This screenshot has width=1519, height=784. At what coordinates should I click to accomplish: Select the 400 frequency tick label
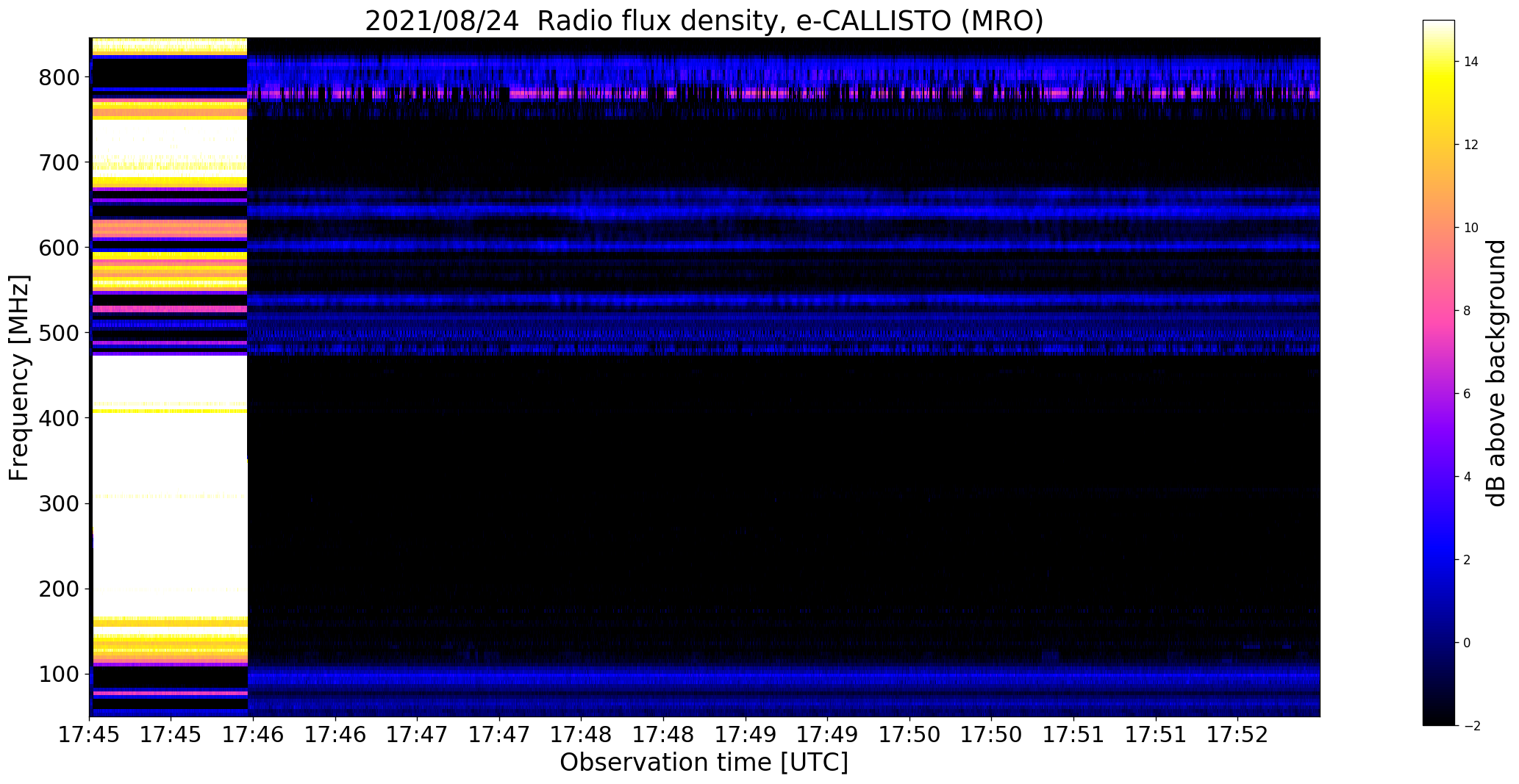(58, 418)
